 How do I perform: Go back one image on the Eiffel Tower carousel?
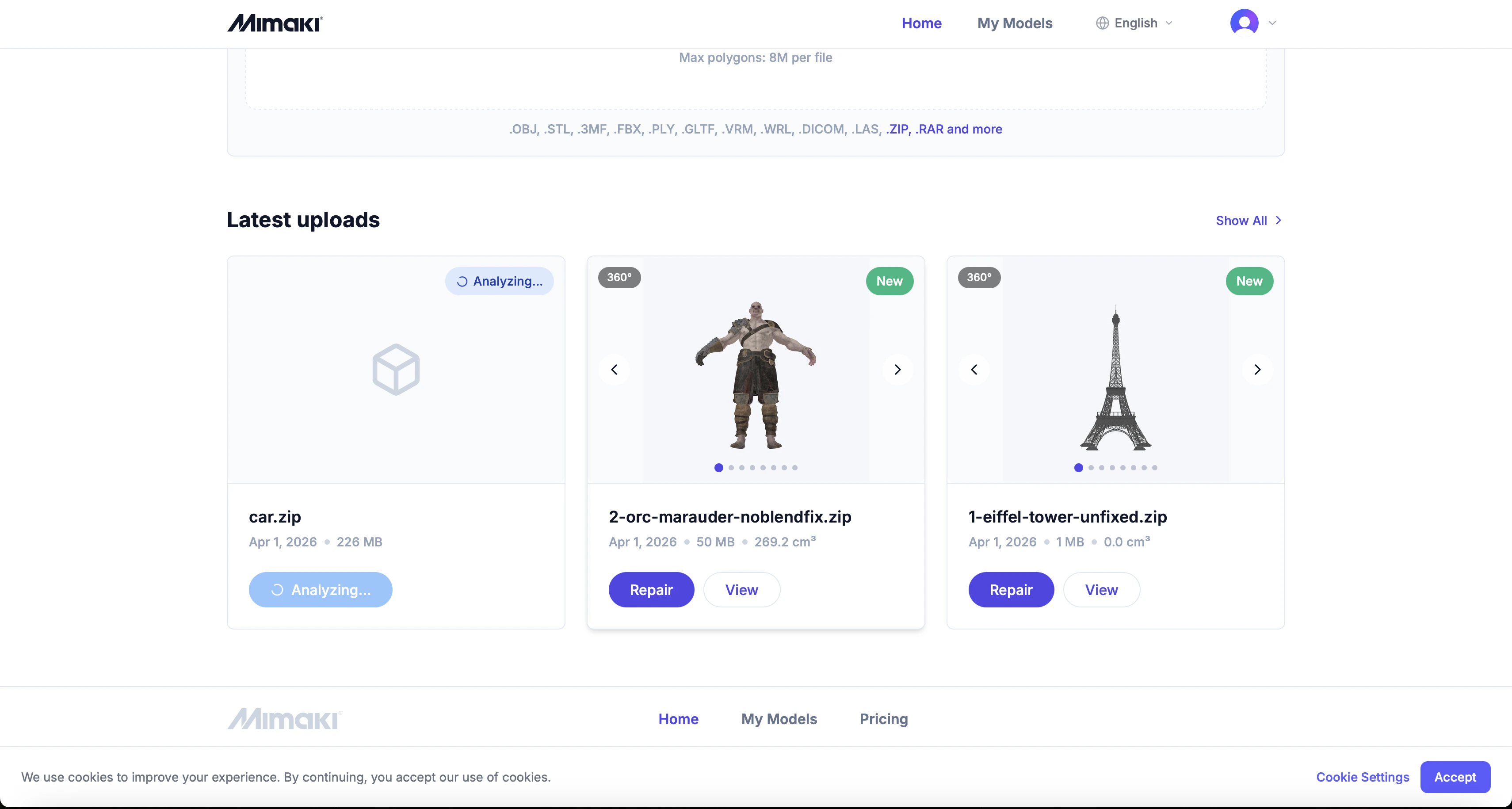[974, 369]
